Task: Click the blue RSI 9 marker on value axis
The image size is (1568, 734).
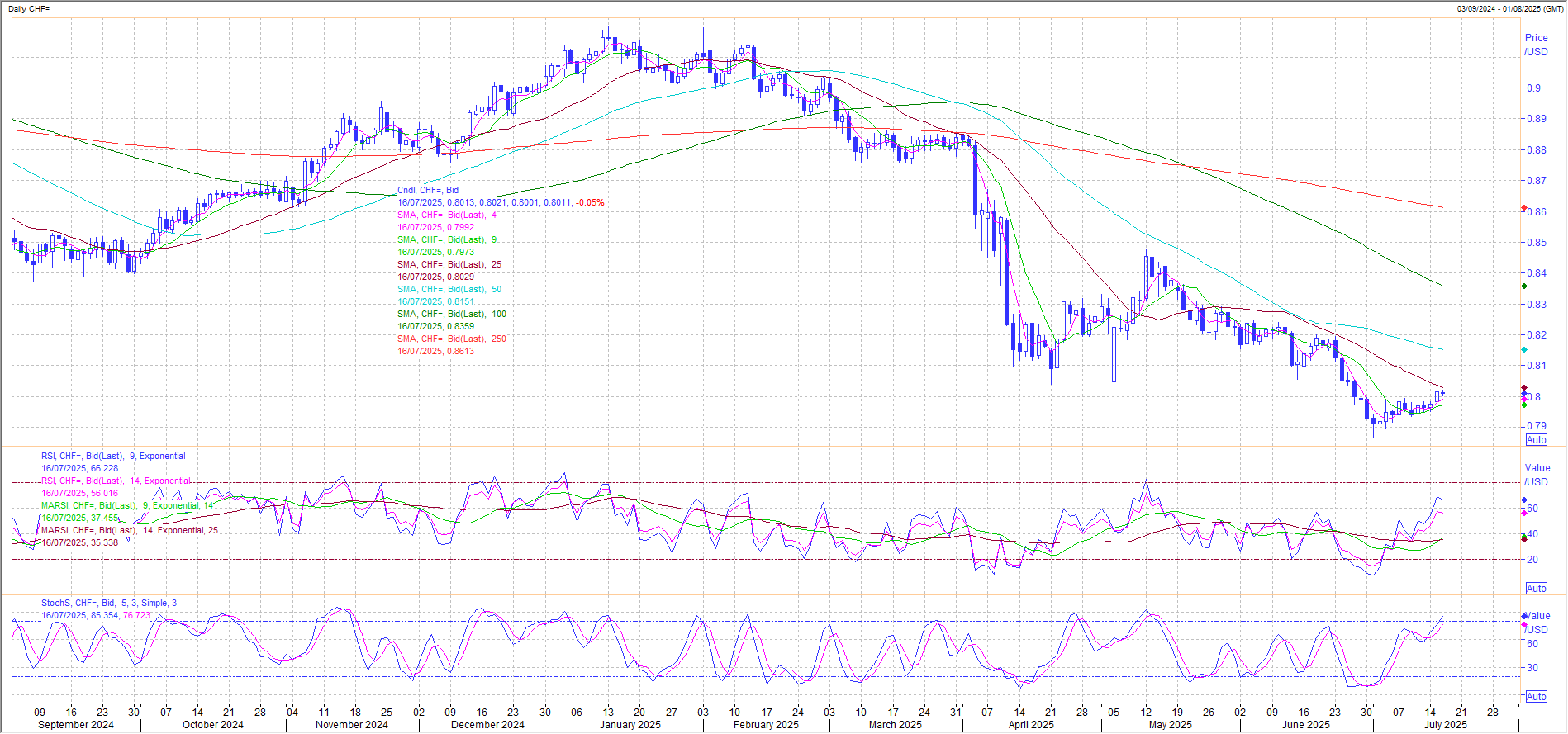Action: tap(1524, 500)
